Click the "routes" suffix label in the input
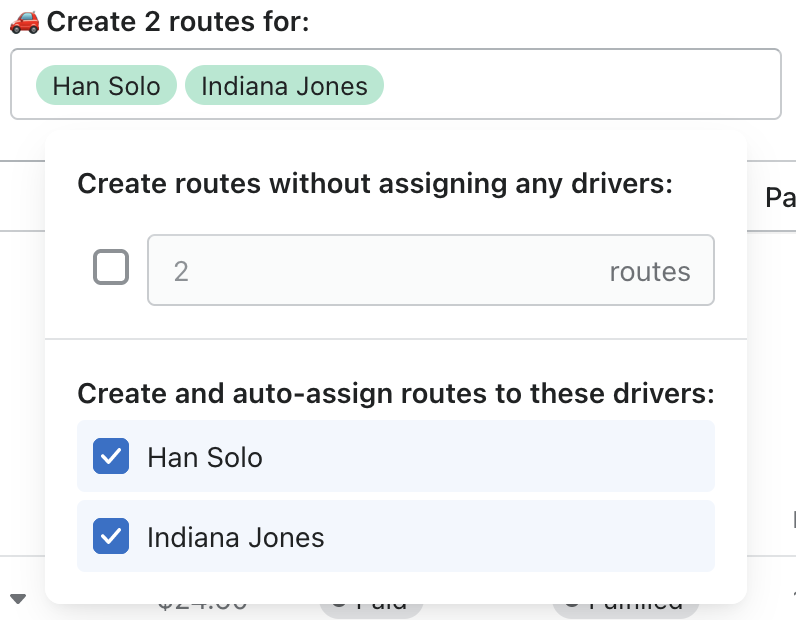Viewport: 796px width, 620px height. [x=650, y=271]
